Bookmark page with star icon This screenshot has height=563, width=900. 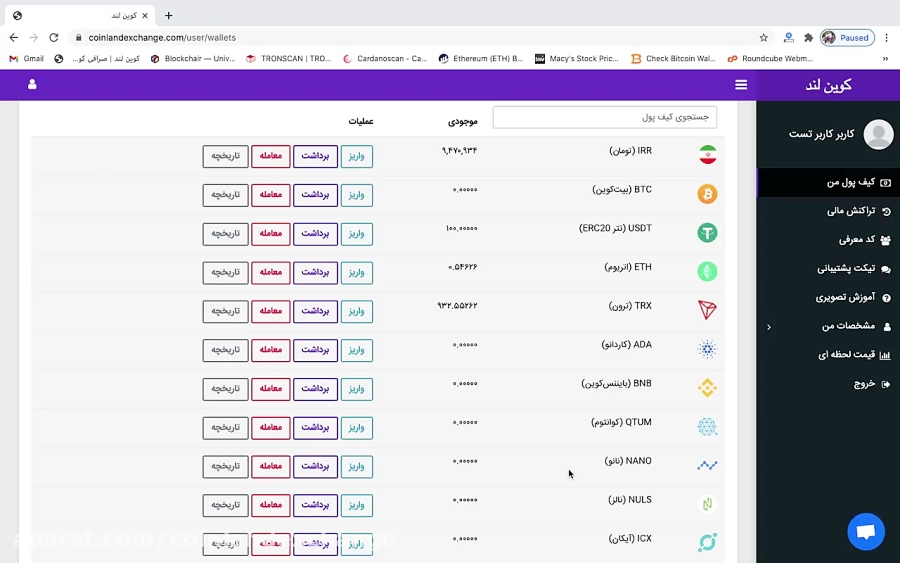pyautogui.click(x=763, y=37)
